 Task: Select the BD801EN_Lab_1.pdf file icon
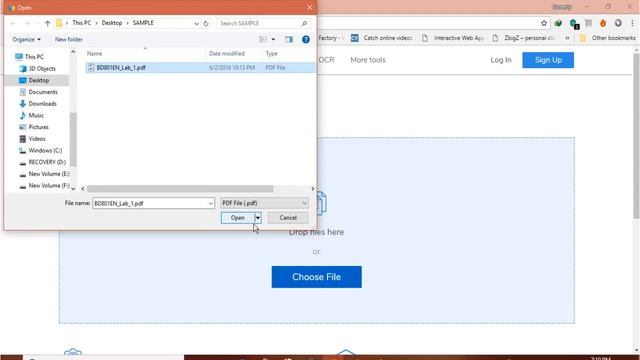tap(91, 68)
